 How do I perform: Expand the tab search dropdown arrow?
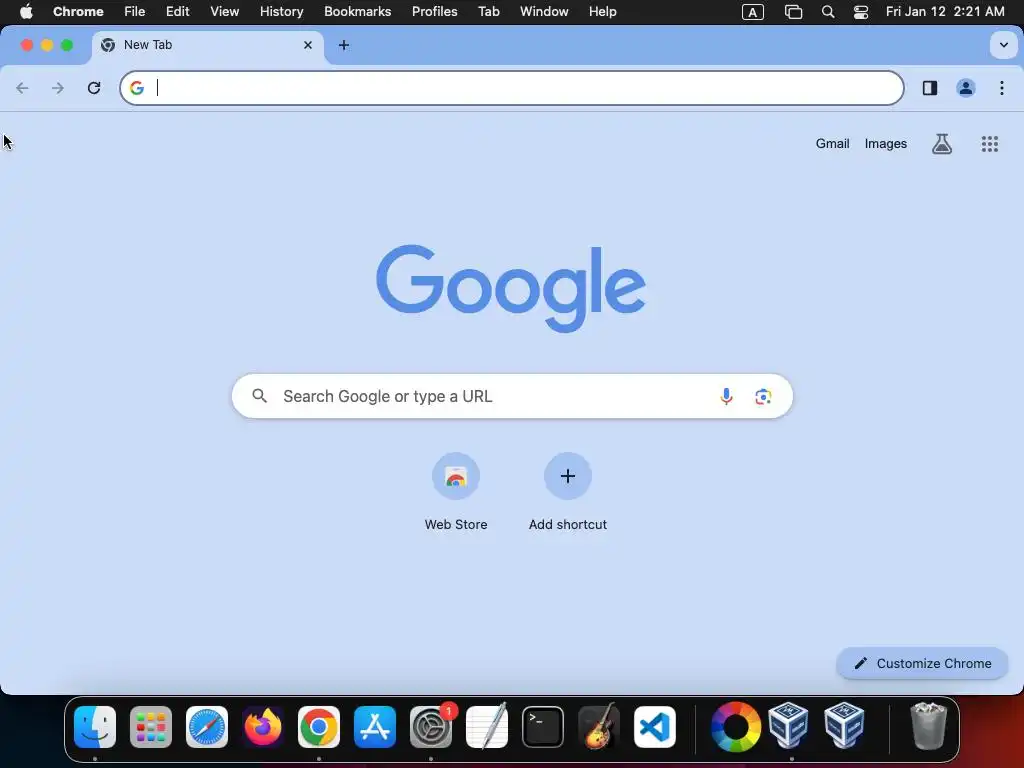pos(1004,45)
